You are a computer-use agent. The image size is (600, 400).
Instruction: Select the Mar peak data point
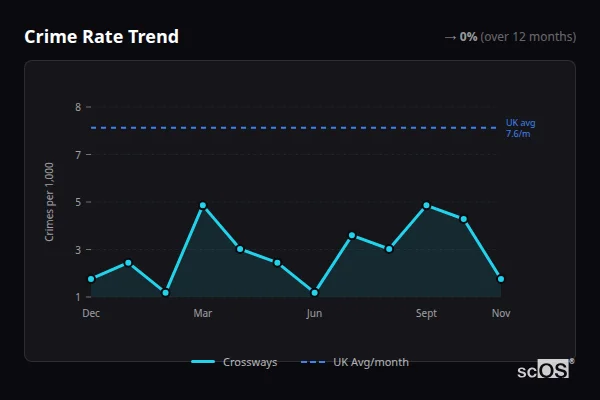click(x=203, y=206)
